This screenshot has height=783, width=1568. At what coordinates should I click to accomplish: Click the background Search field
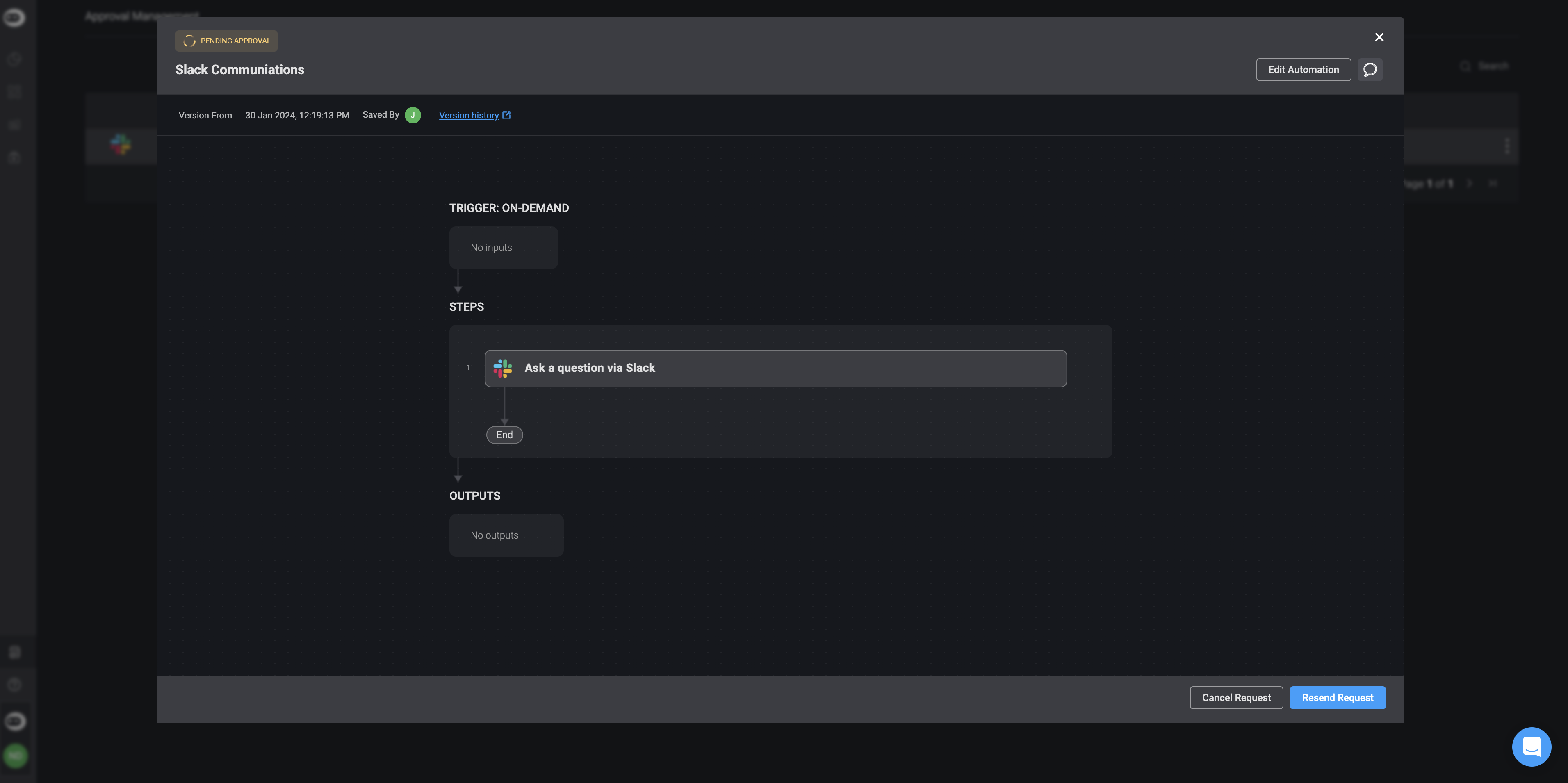tap(1485, 66)
